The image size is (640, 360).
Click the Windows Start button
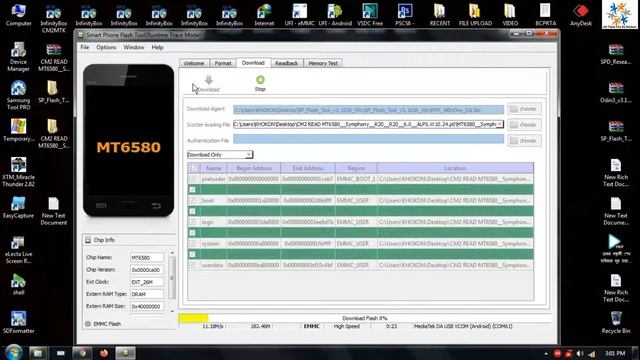pyautogui.click(x=13, y=352)
